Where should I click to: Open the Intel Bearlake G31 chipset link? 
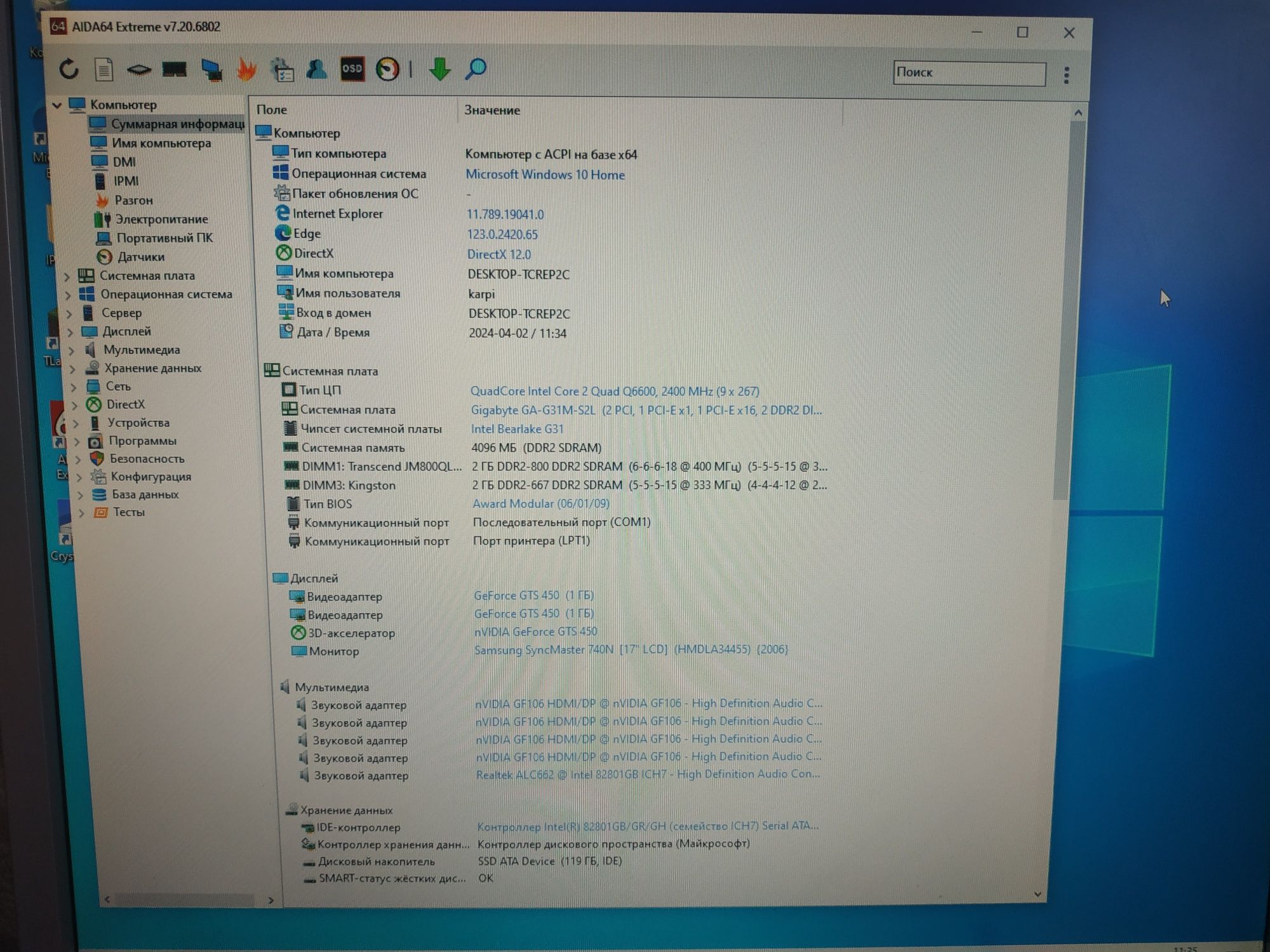(x=518, y=429)
